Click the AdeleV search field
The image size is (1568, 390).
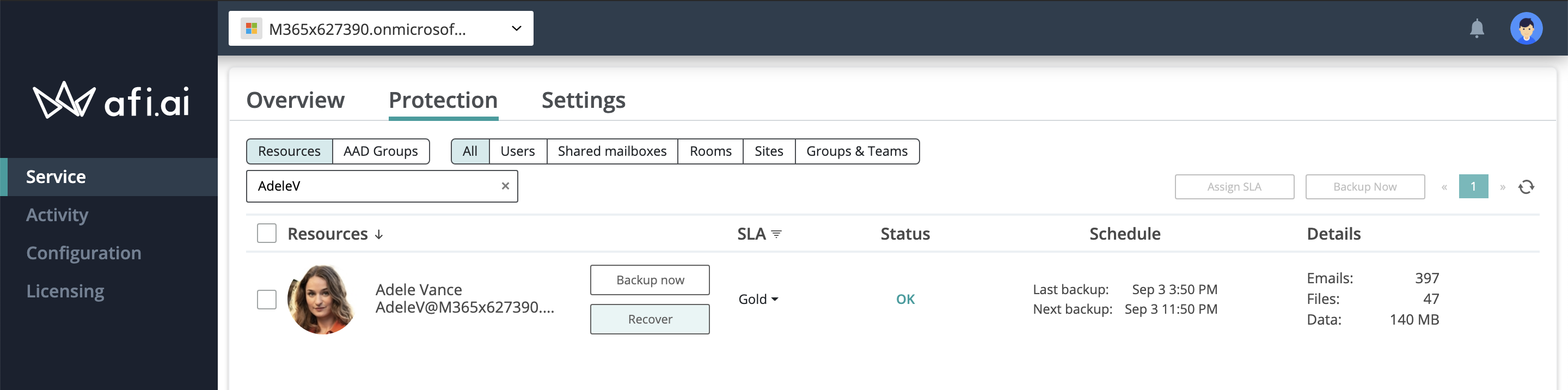click(382, 186)
